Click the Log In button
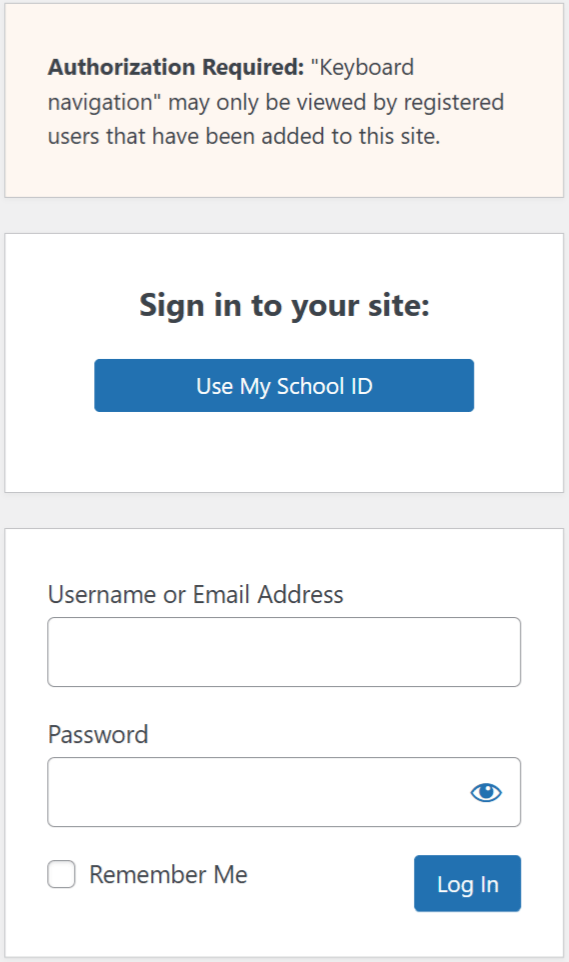 pyautogui.click(x=468, y=883)
